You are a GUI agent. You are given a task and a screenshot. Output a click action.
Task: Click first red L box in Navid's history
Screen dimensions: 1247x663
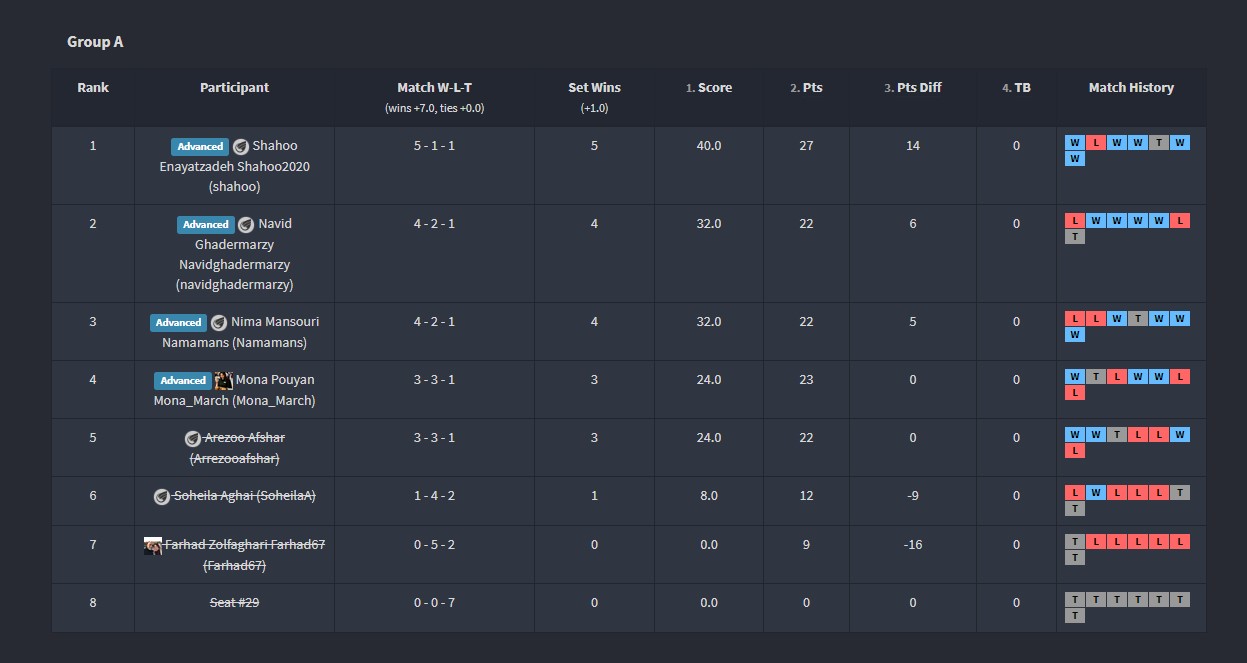click(1075, 221)
